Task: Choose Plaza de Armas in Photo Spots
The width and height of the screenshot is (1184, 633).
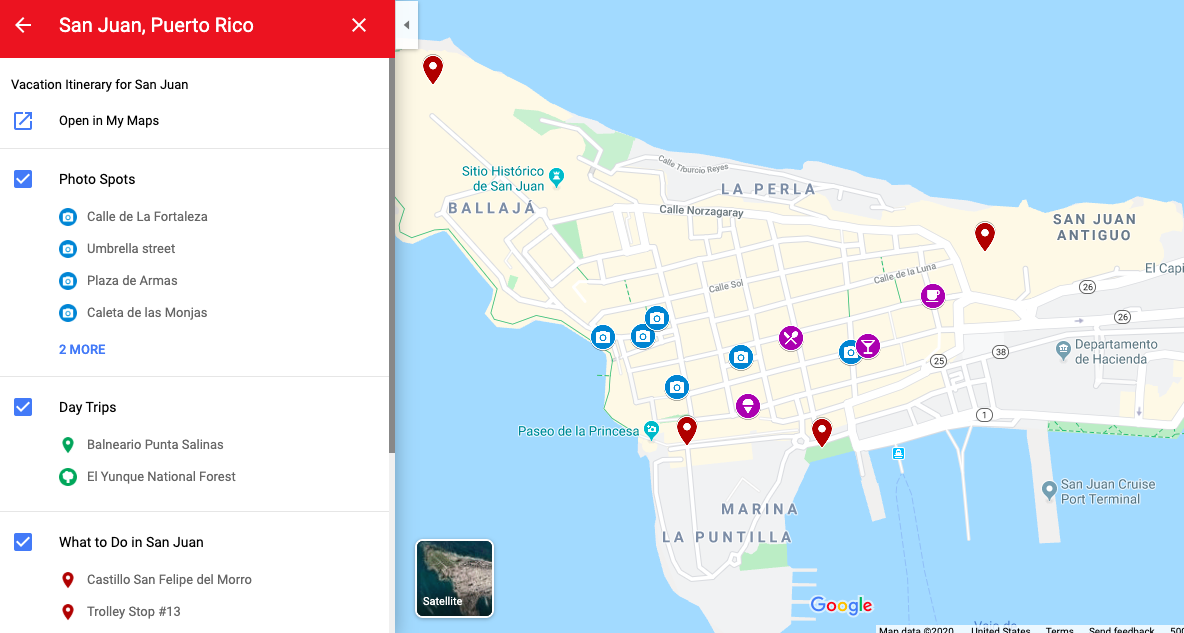Action: pyautogui.click(x=132, y=280)
